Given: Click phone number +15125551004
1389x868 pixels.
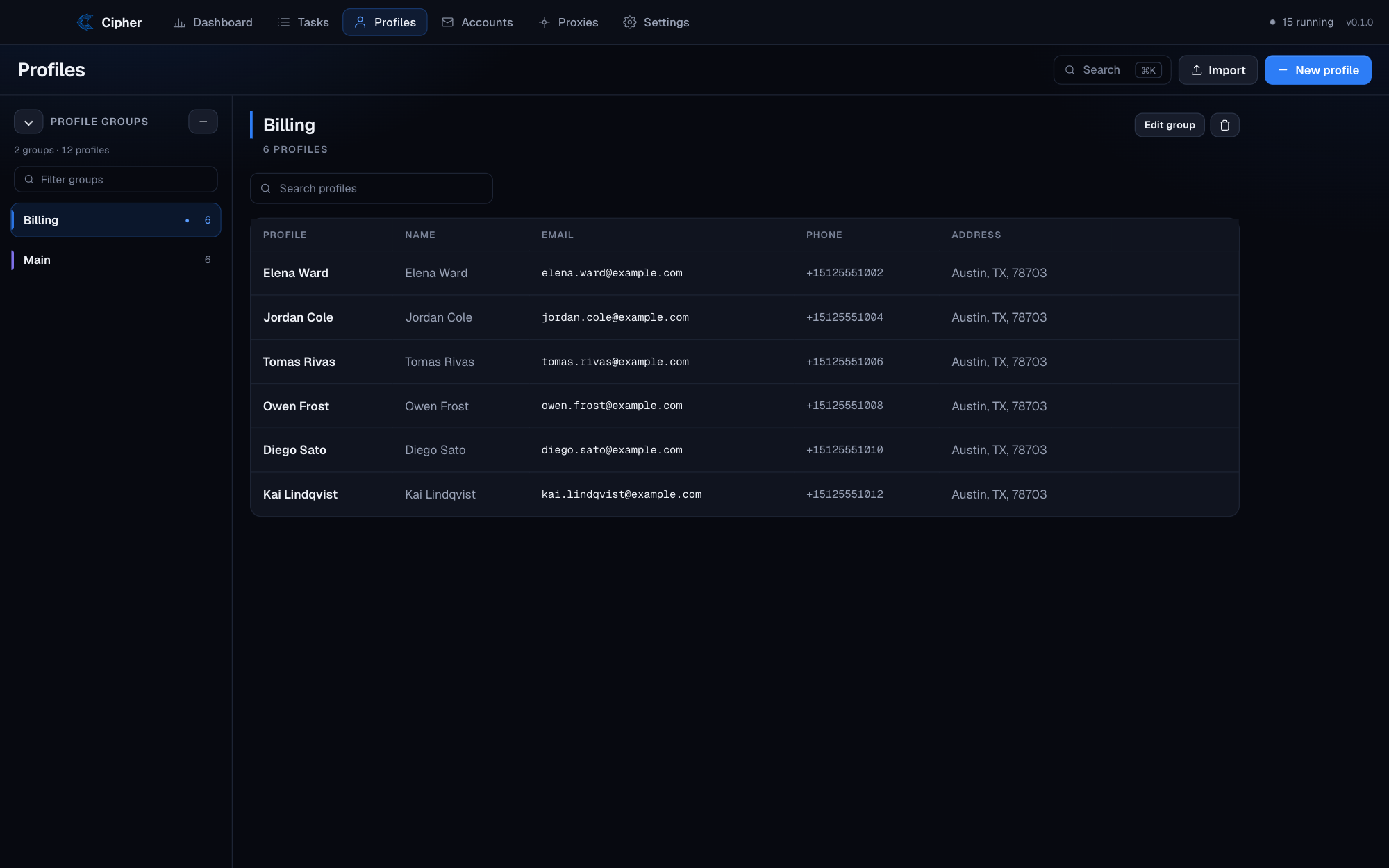Looking at the screenshot, I should [845, 317].
